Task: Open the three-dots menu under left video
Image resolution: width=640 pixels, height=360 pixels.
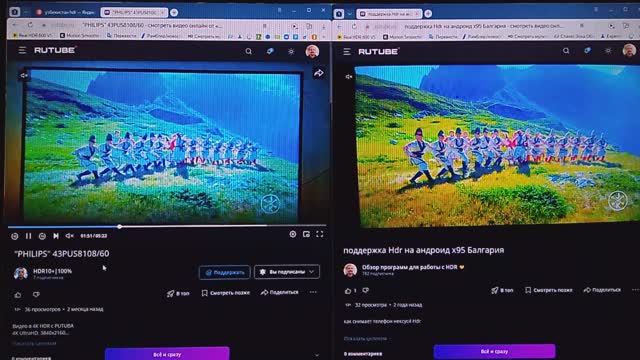Action: point(313,292)
